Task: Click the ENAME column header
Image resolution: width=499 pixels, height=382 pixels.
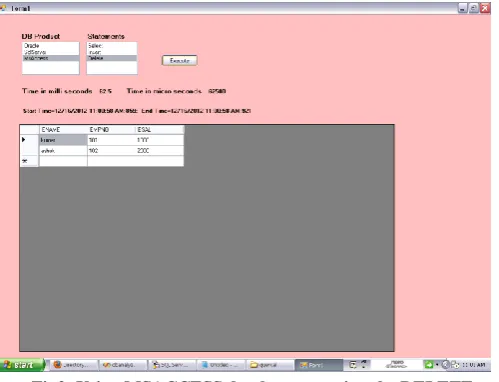Action: click(63, 129)
